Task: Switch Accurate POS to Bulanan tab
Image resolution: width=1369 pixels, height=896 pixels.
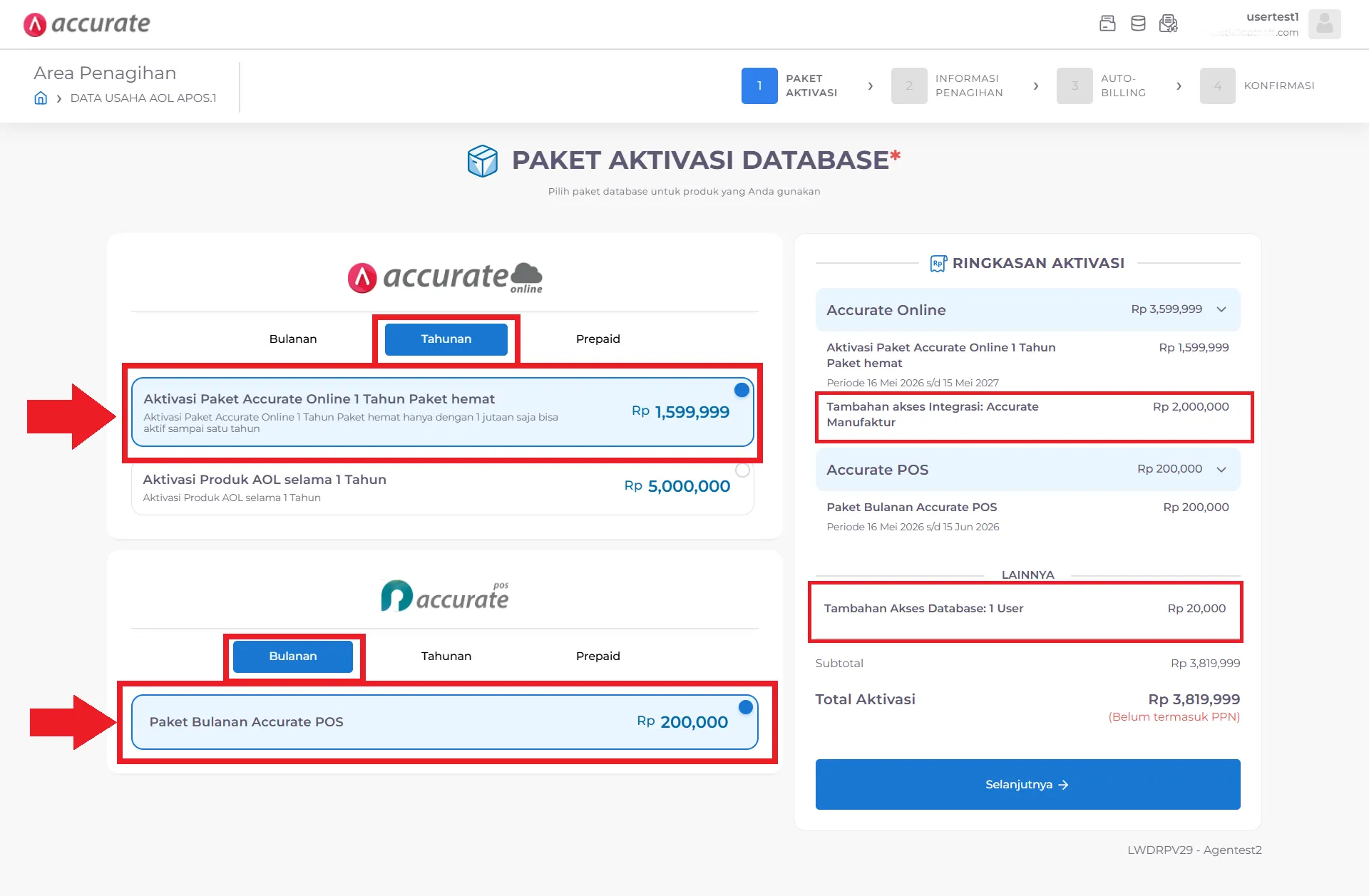Action: point(293,656)
